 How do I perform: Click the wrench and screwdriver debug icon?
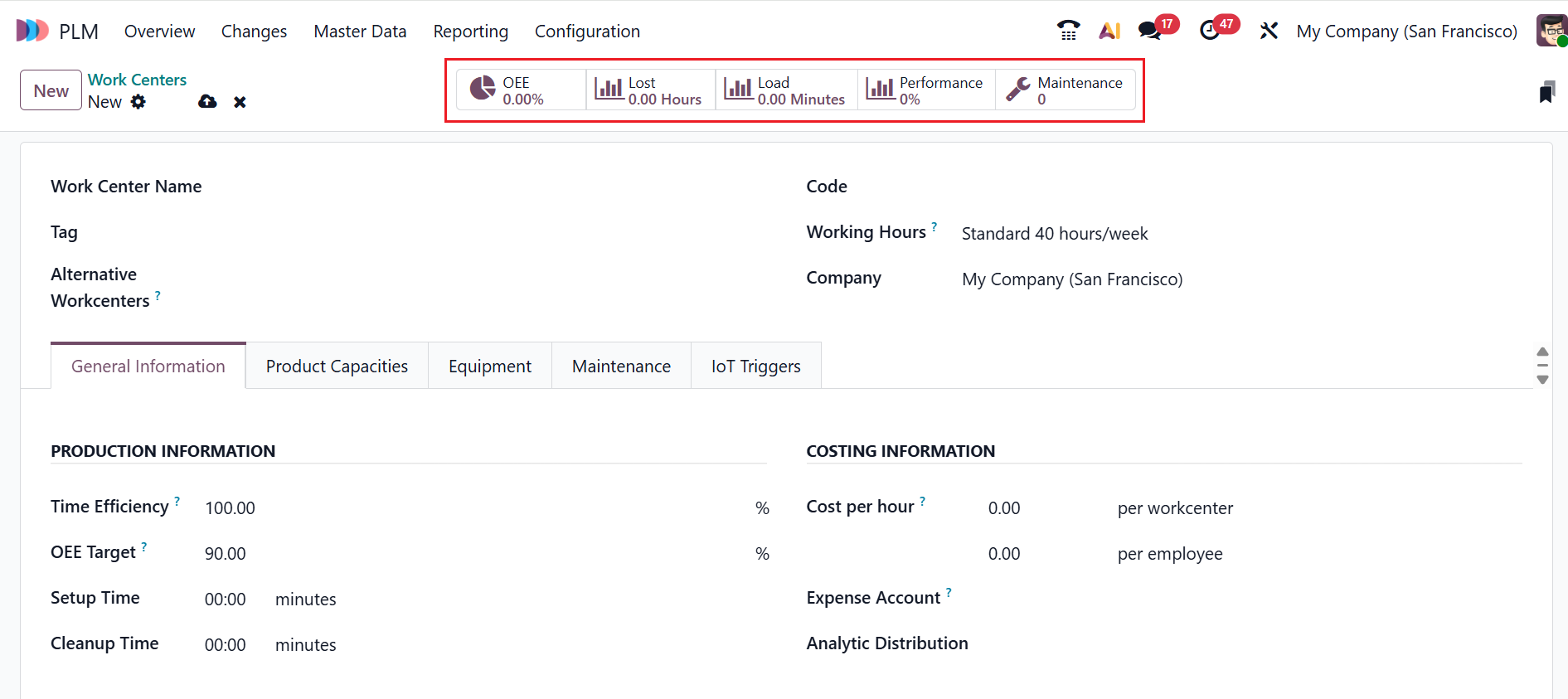pyautogui.click(x=1269, y=31)
